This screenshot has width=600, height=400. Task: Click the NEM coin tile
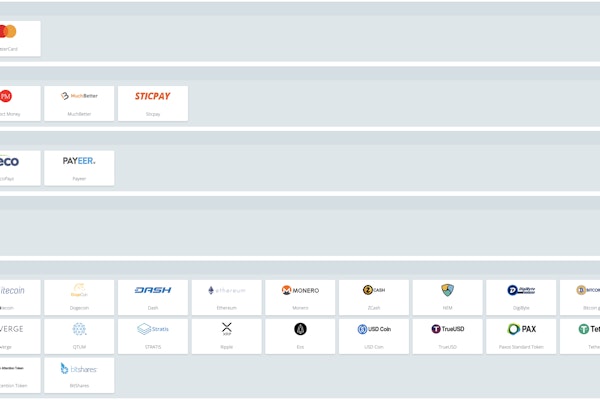coord(447,297)
